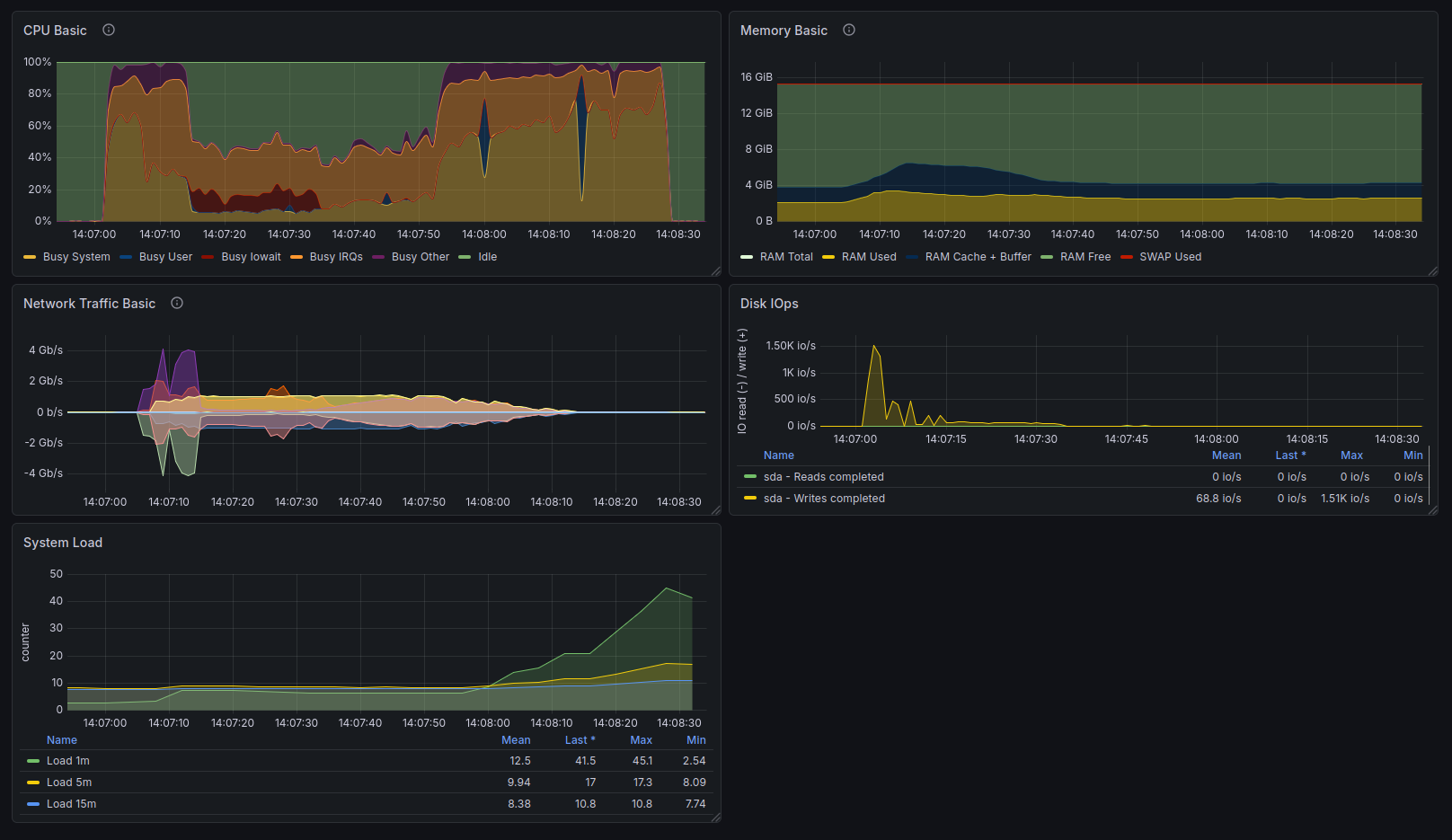Click Load 1m green color swatch

point(33,761)
